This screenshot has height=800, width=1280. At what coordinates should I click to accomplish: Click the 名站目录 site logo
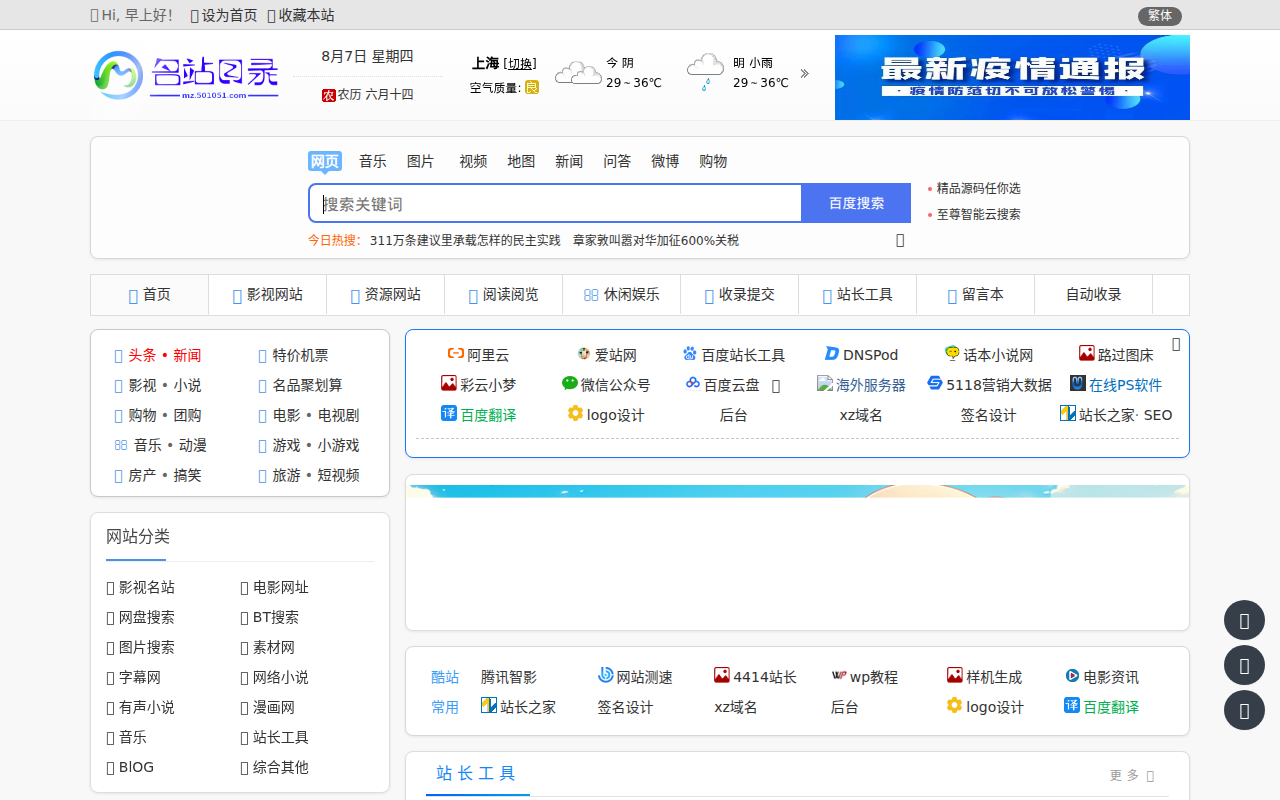point(186,76)
